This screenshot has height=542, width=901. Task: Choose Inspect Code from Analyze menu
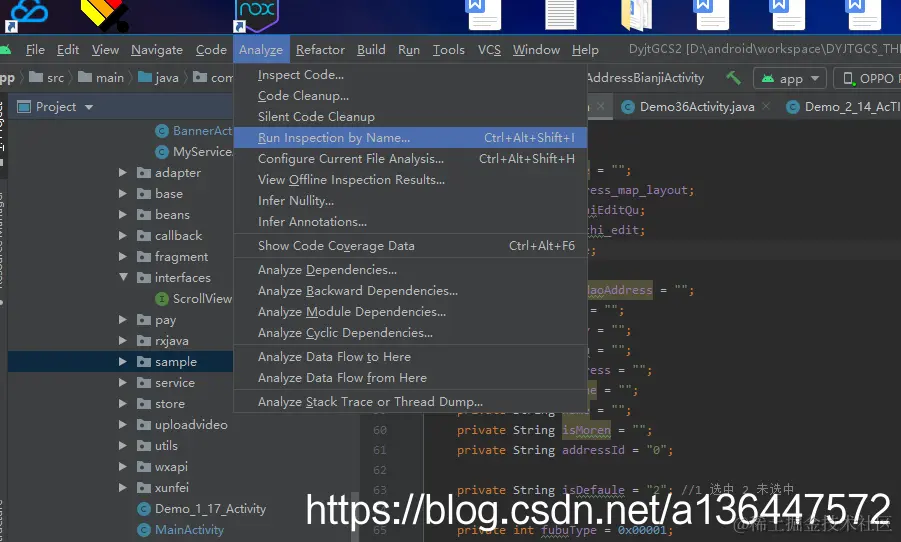410,75
